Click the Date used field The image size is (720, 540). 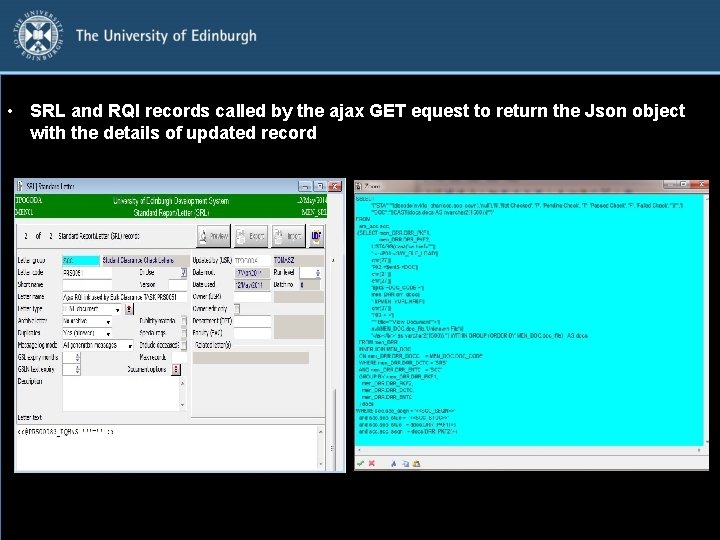(252, 285)
